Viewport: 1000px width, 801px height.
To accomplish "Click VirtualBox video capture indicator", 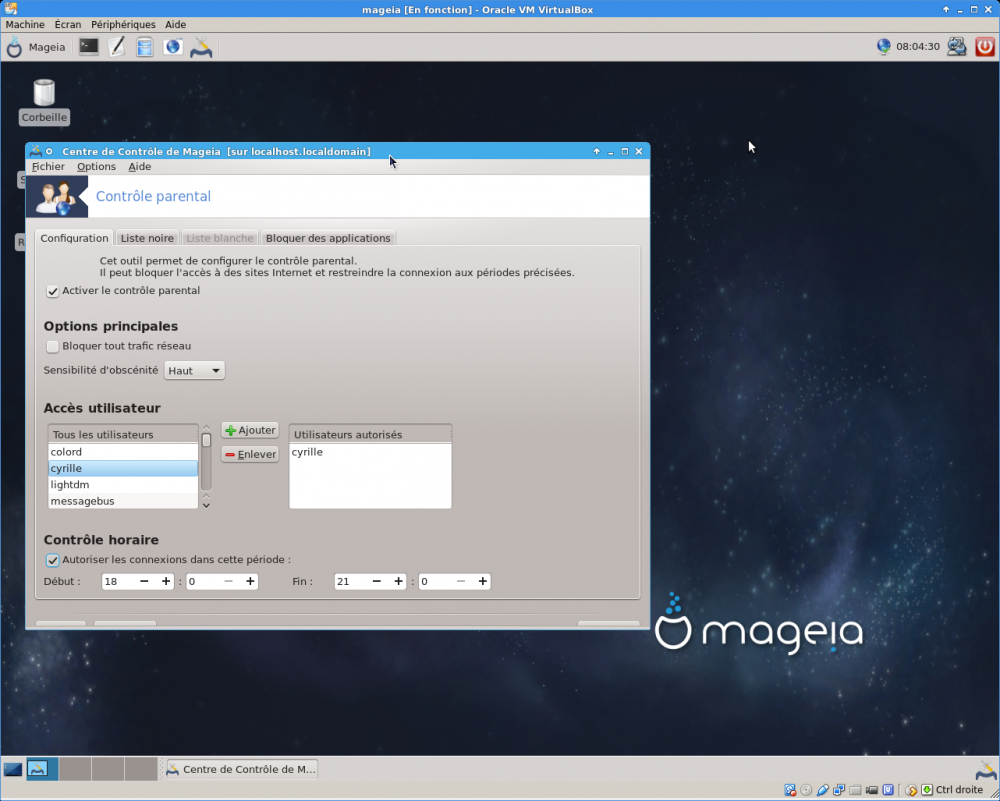I will [x=871, y=790].
